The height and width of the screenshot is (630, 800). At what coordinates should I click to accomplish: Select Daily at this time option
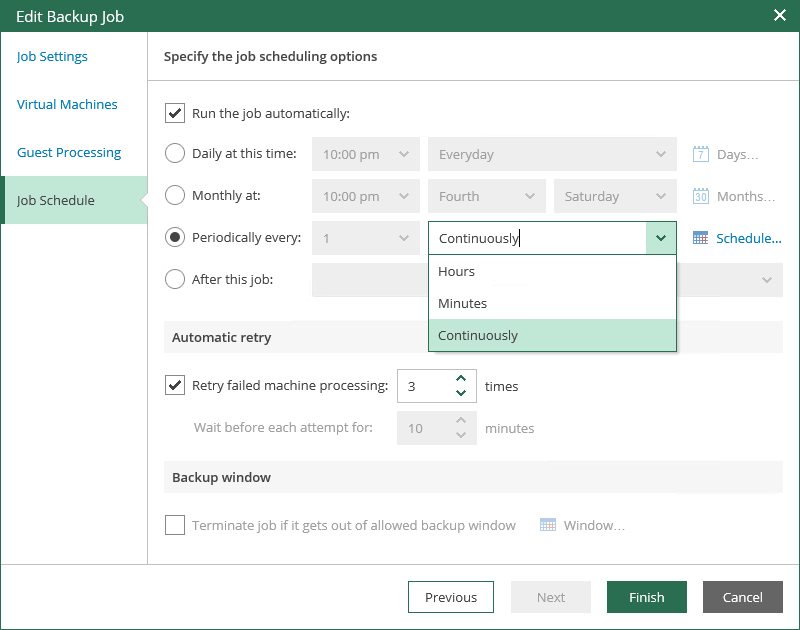(174, 154)
